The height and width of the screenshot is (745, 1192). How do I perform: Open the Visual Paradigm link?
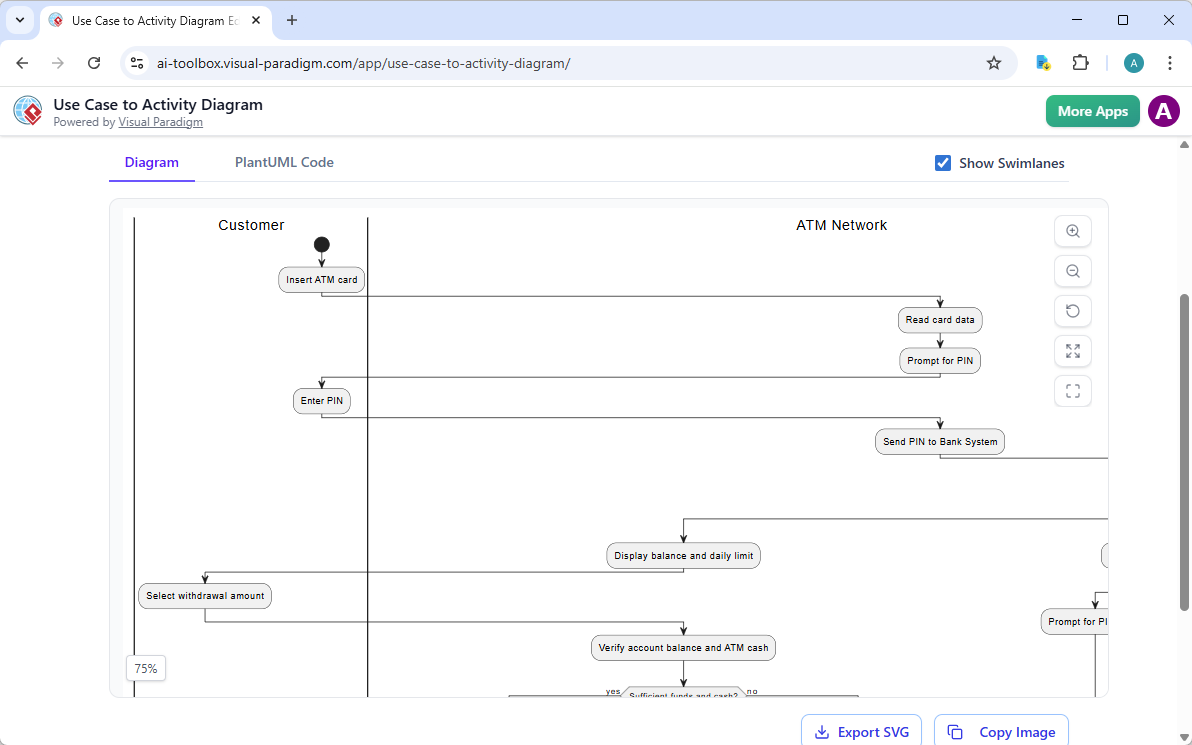point(160,122)
